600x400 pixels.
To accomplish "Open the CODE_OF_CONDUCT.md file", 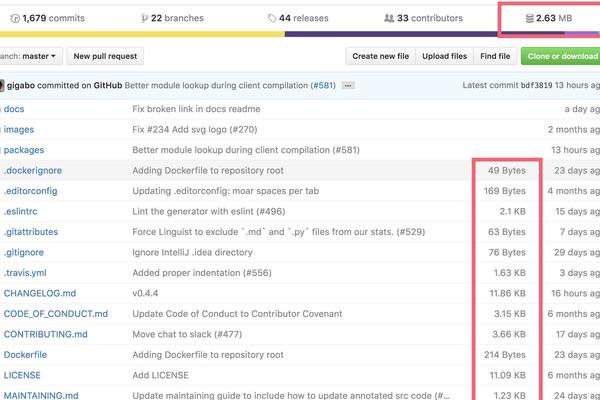I will click(56, 314).
